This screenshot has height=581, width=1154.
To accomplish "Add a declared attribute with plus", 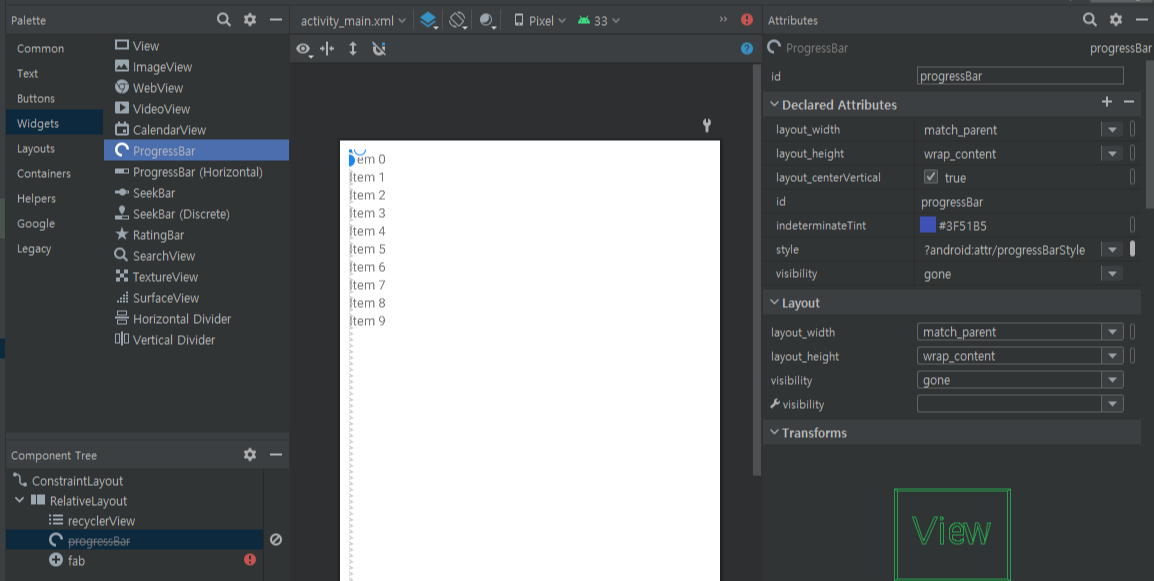I will 1107,102.
